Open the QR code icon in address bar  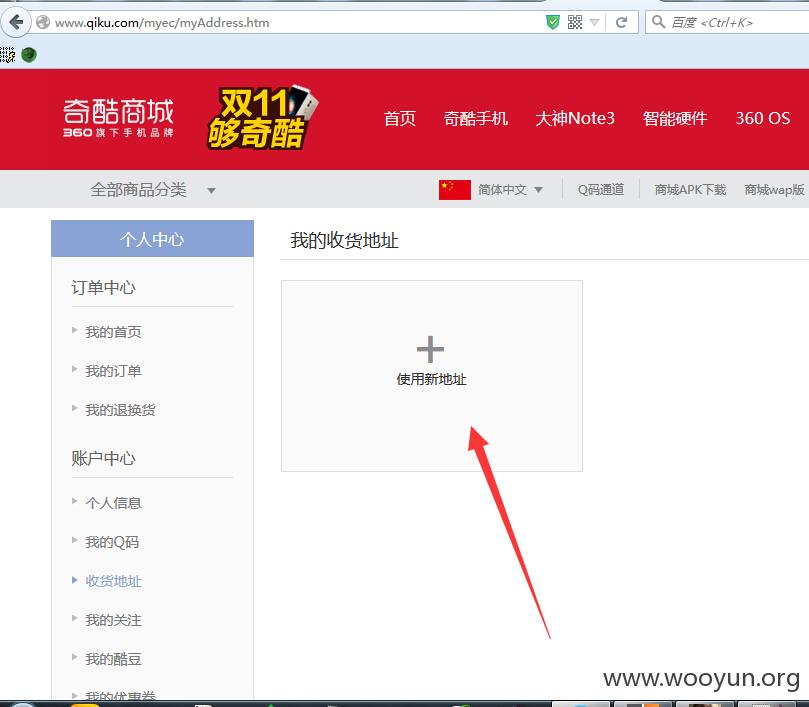tap(575, 22)
